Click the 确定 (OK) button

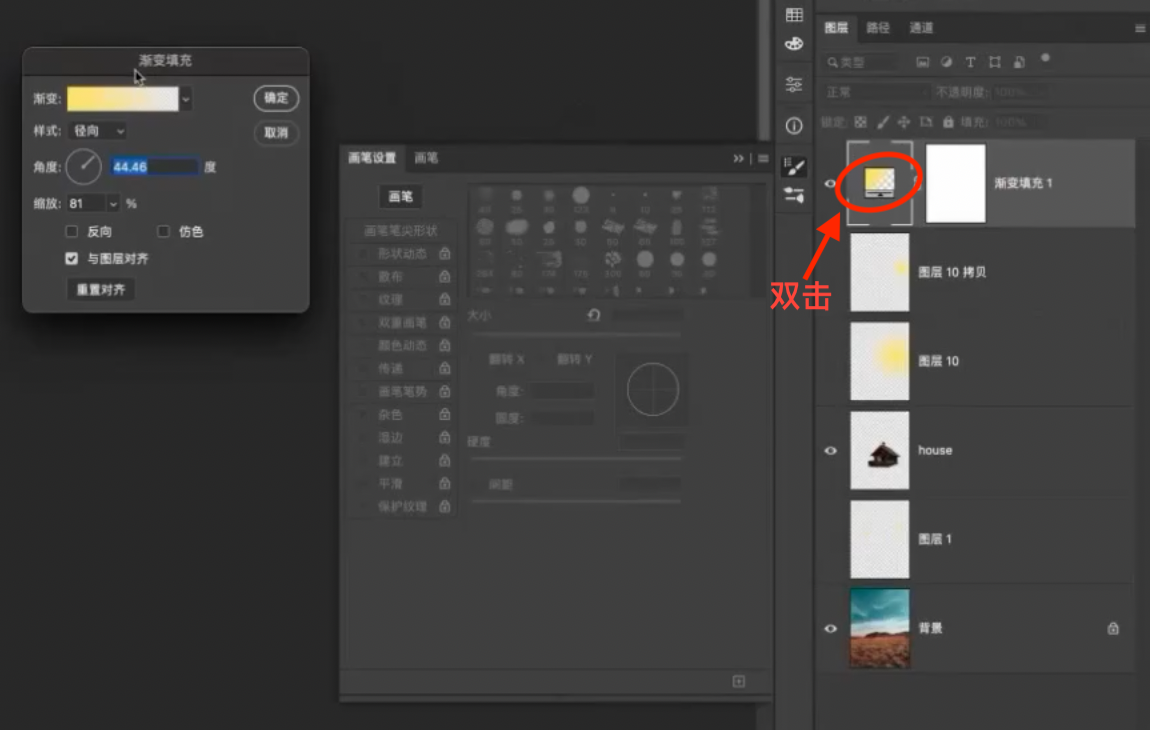point(276,98)
